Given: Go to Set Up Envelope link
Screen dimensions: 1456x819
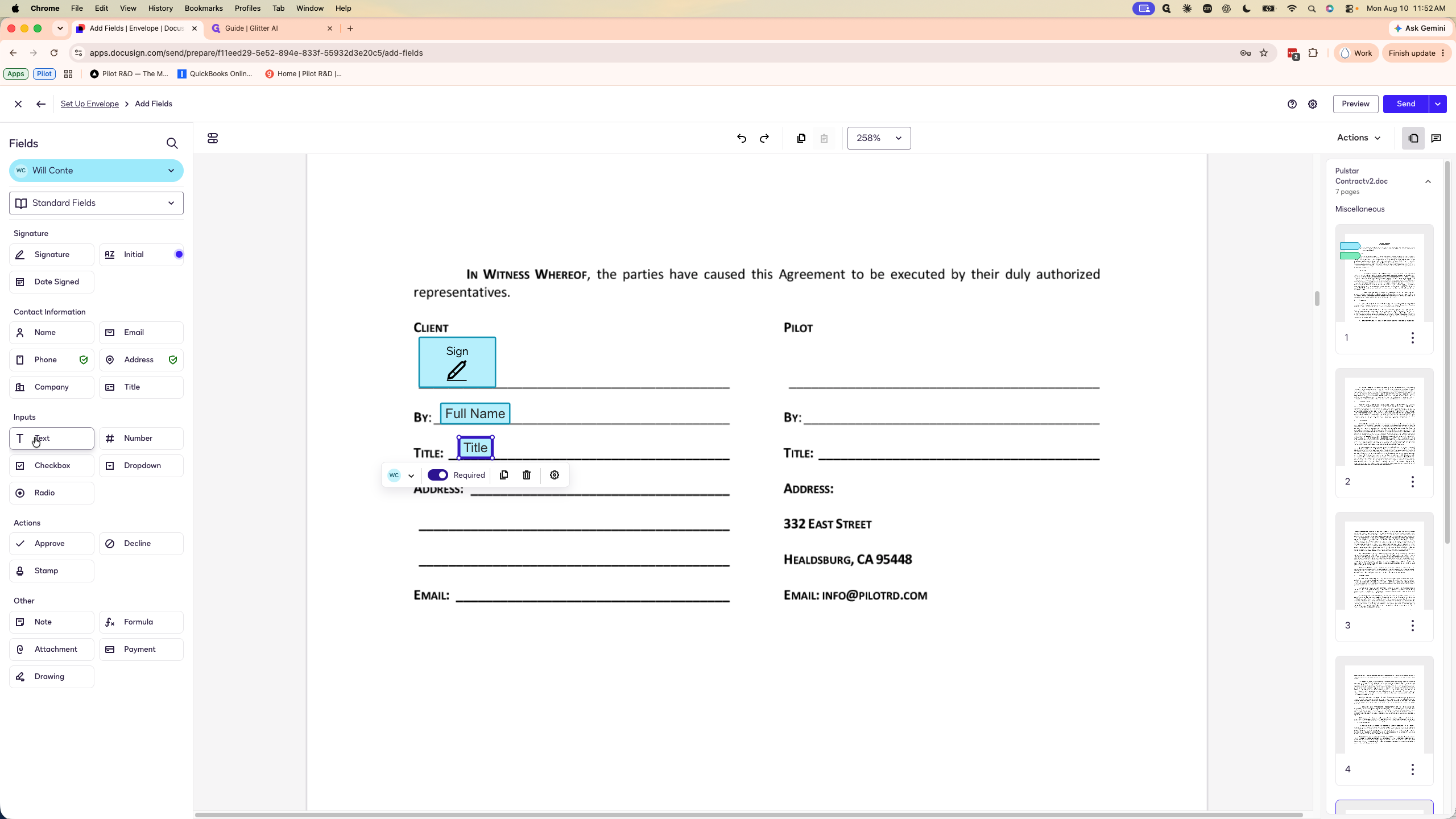Looking at the screenshot, I should tap(90, 104).
